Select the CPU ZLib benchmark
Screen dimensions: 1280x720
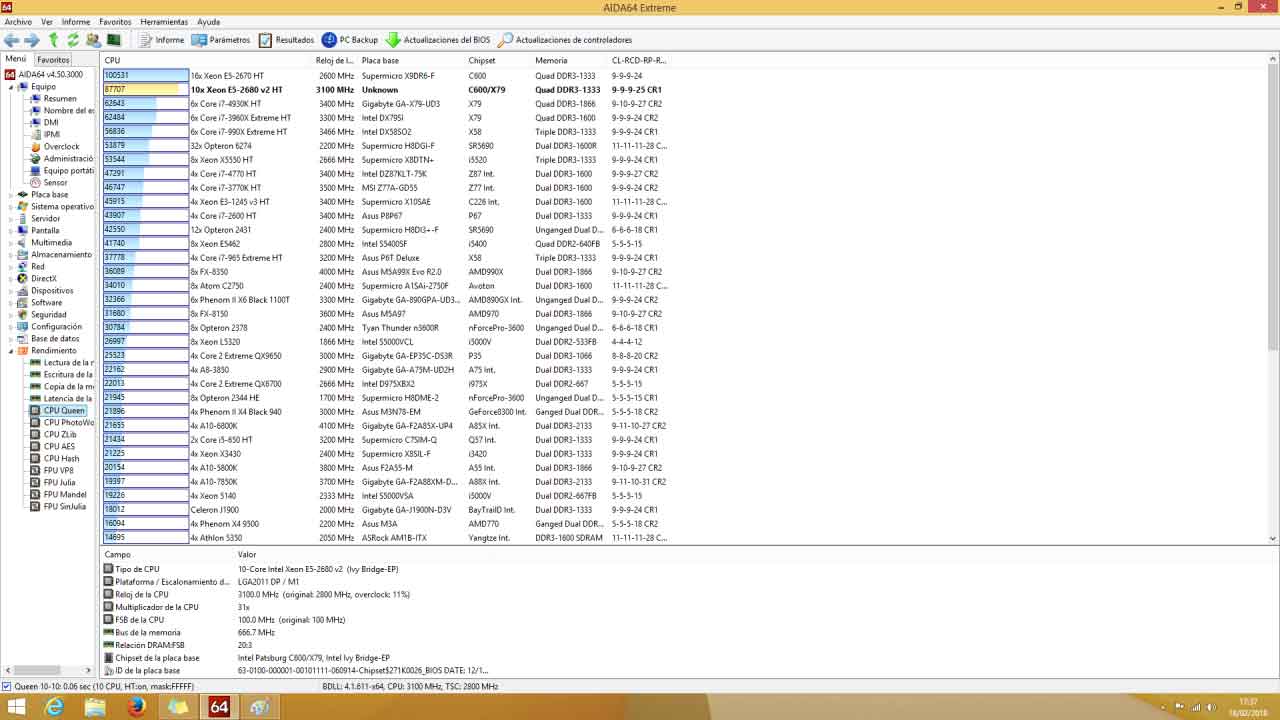pos(60,435)
